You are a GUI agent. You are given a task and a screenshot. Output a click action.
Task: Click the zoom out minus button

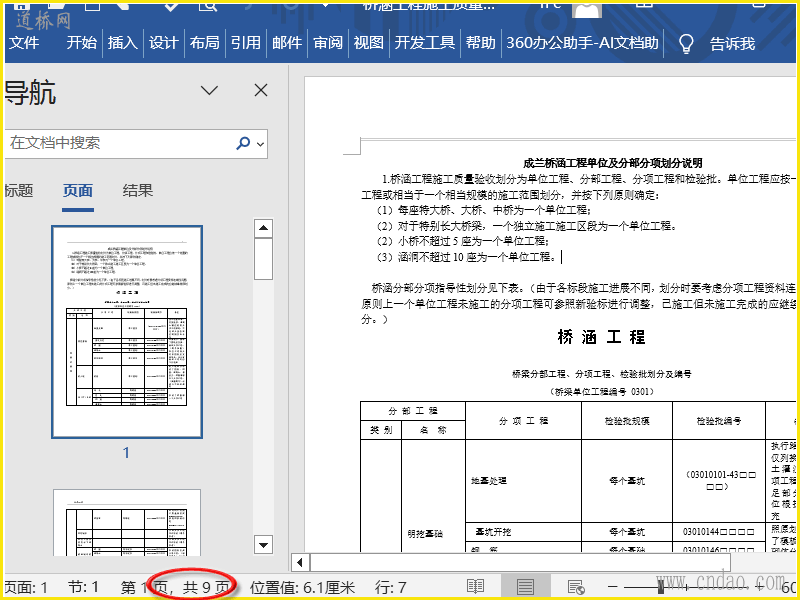coord(613,587)
